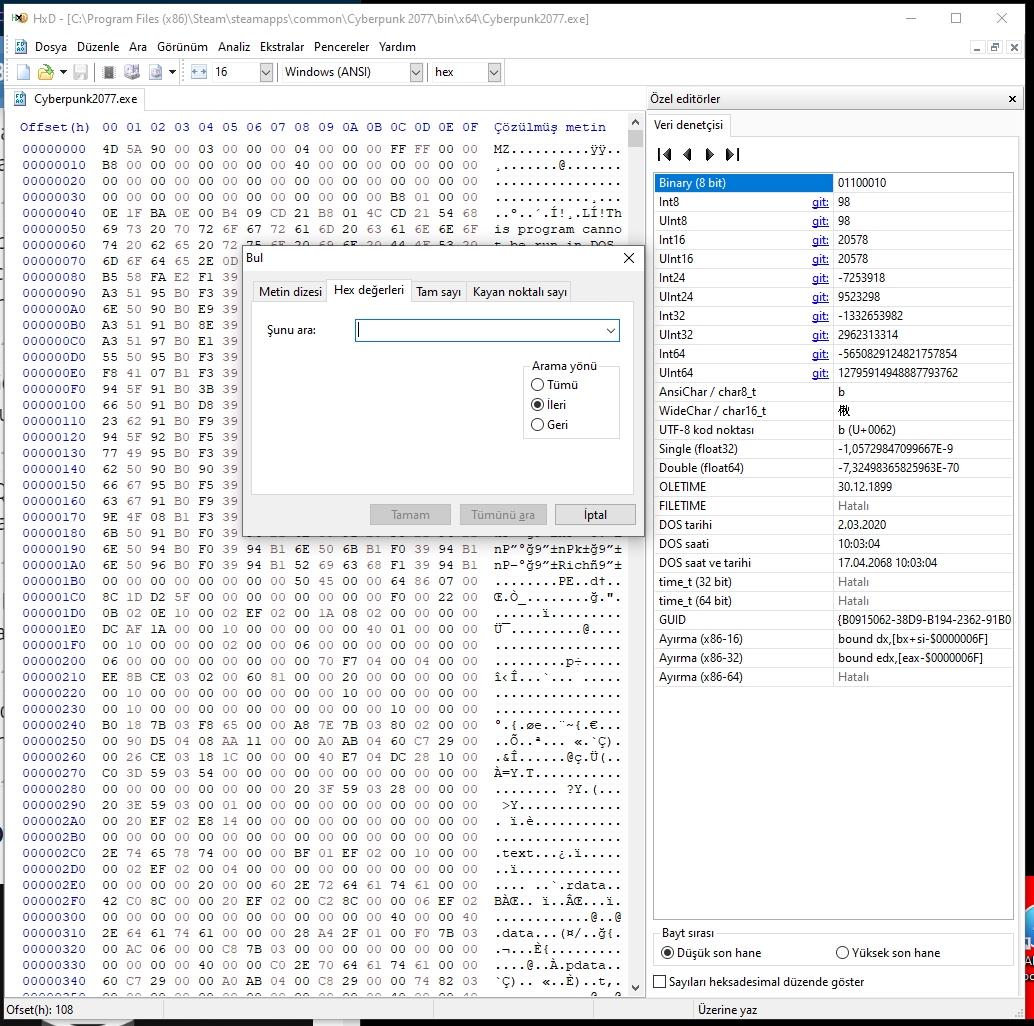Open the Dosya menu
Image resolution: width=1034 pixels, height=1026 pixels.
coord(51,47)
